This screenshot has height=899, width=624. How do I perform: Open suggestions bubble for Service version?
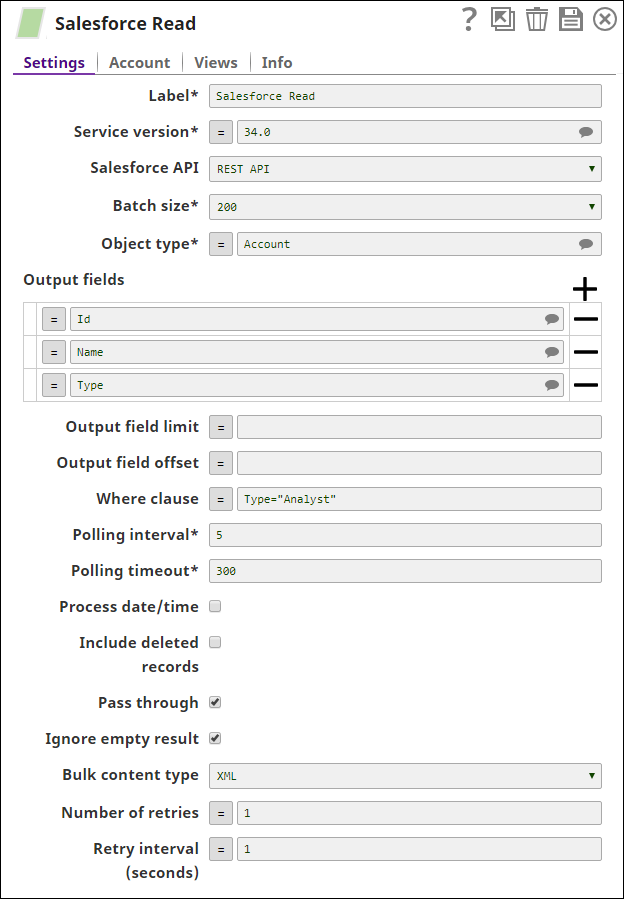[x=586, y=132]
